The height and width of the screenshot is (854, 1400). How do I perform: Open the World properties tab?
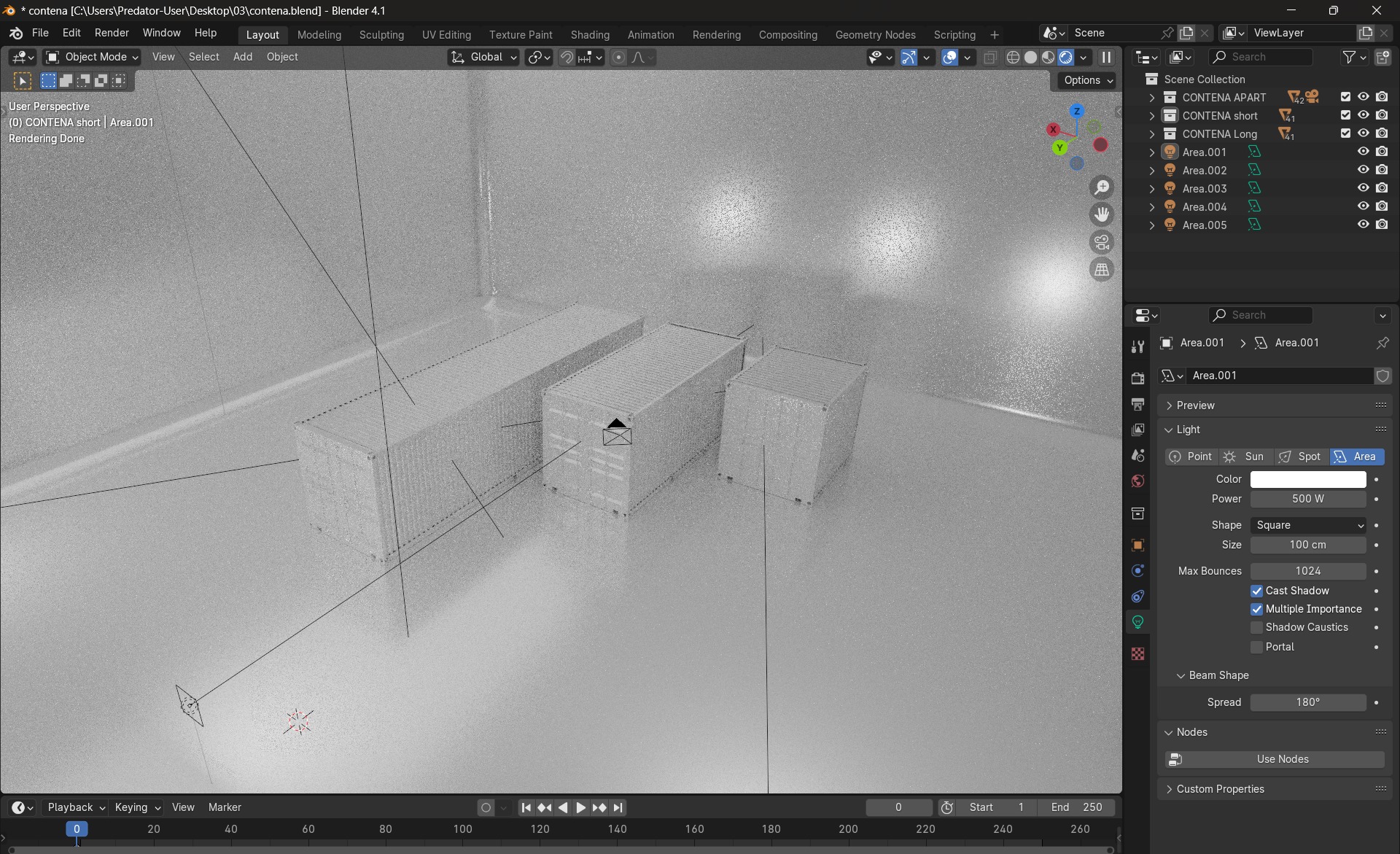pos(1137,481)
